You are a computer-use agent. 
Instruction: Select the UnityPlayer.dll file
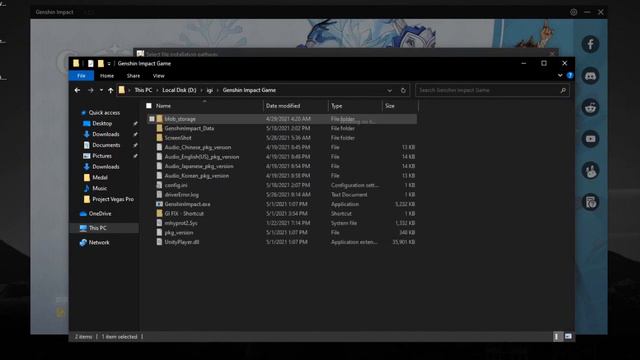[182, 242]
